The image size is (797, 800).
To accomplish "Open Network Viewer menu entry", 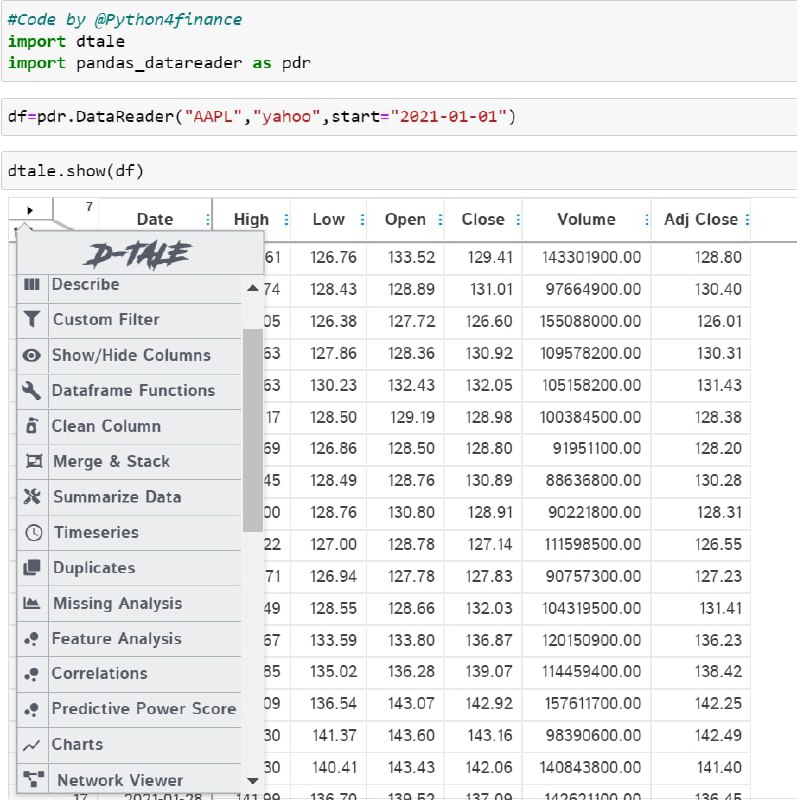I will [129, 780].
